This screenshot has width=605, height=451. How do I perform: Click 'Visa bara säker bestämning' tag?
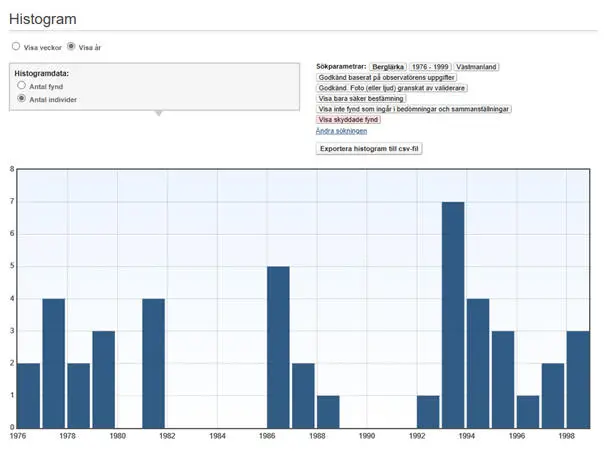tap(361, 99)
